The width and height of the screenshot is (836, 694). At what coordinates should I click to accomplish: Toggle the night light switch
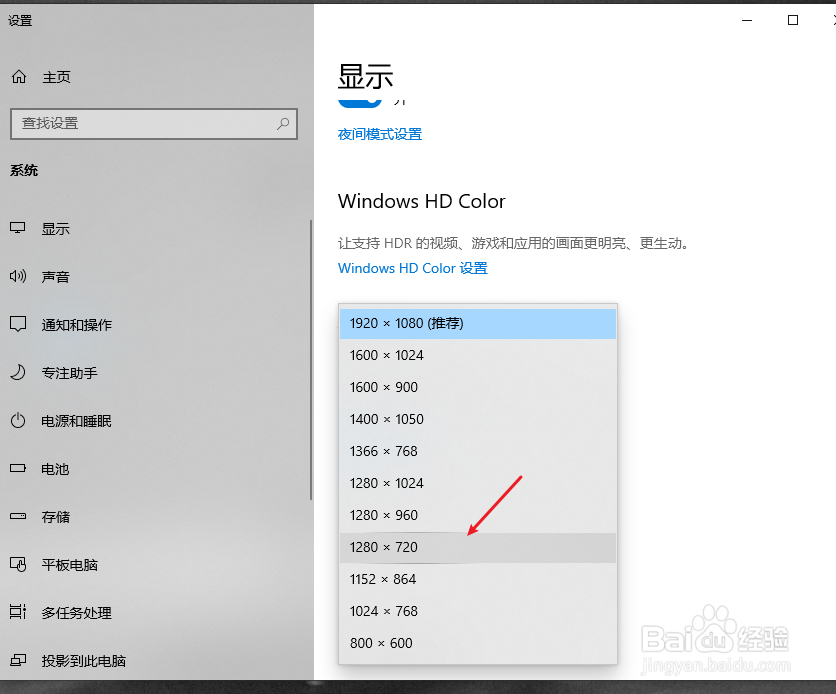pyautogui.click(x=360, y=101)
